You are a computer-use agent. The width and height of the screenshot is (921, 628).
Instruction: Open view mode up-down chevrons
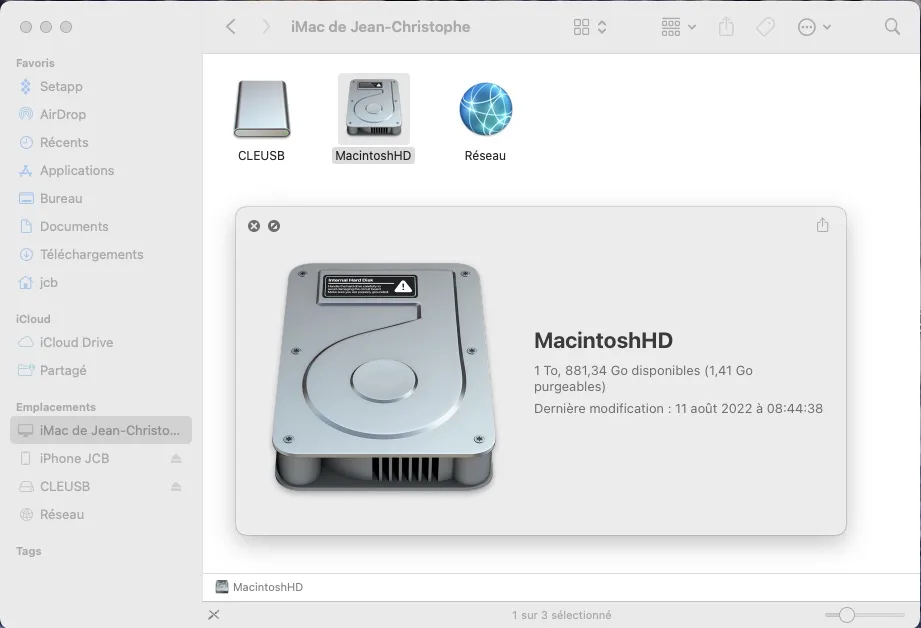(x=602, y=27)
